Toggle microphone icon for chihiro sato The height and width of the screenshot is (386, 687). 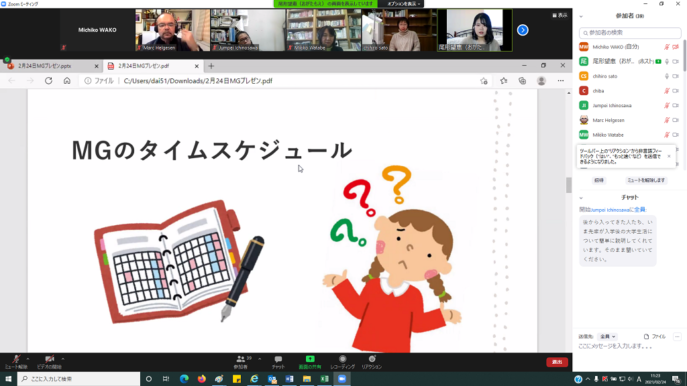click(667, 76)
